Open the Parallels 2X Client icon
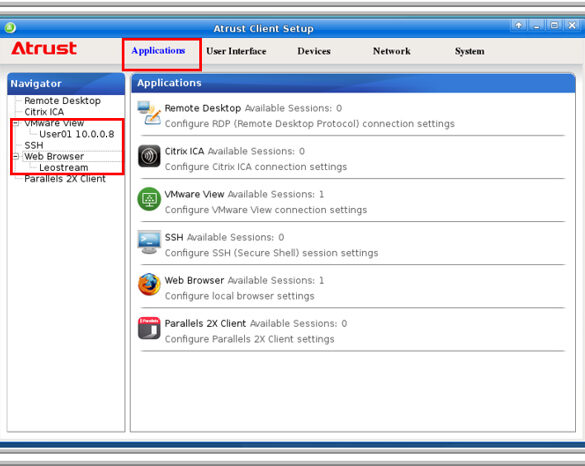The height and width of the screenshot is (466, 585). coord(149,328)
